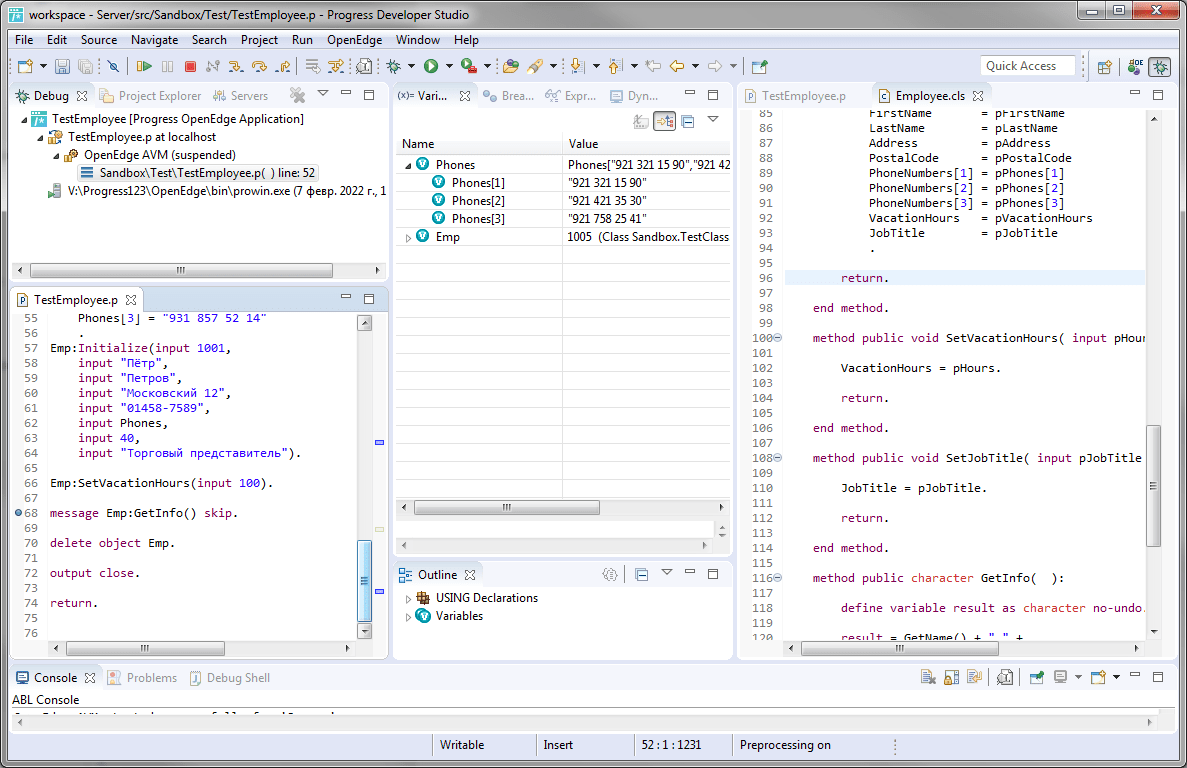Viewport: 1187px width, 768px height.
Task: Open the Navigate menu
Action: click(154, 40)
